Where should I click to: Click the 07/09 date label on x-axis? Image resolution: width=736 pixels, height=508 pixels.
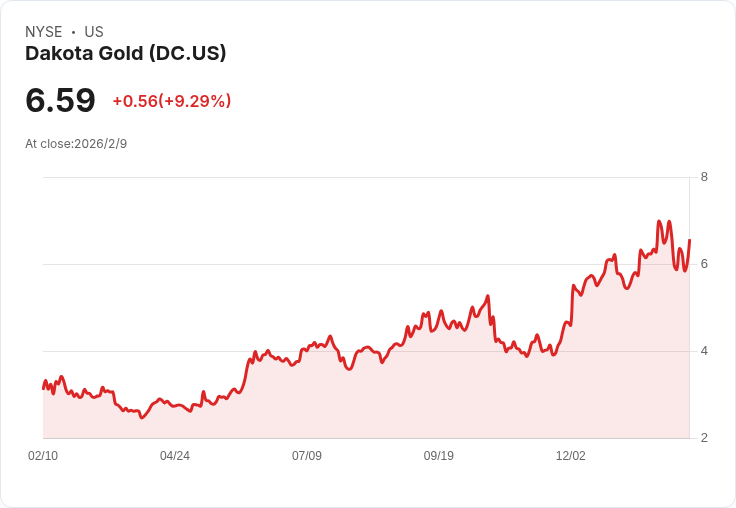click(x=307, y=455)
